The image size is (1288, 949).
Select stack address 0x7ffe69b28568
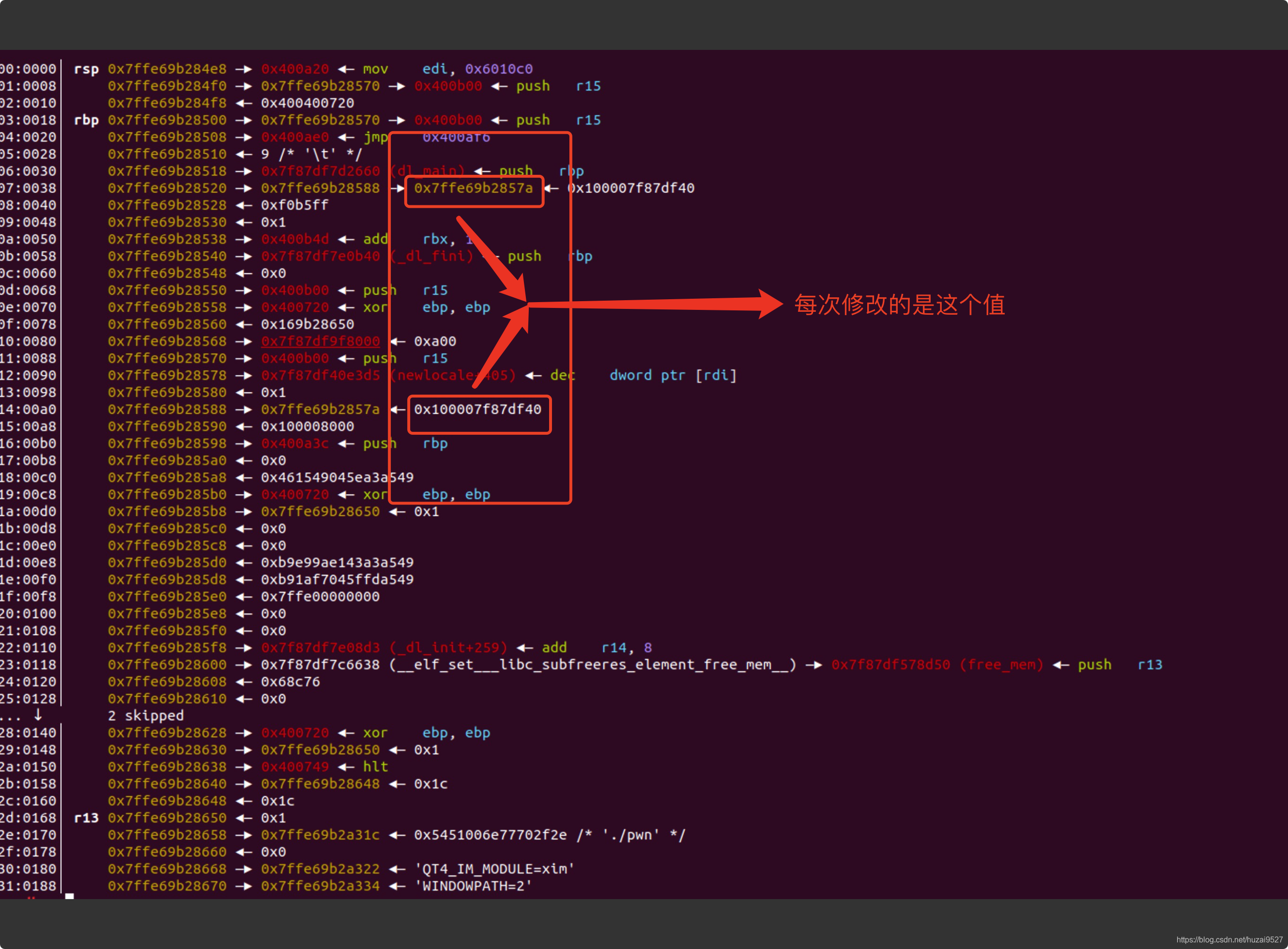[167, 341]
